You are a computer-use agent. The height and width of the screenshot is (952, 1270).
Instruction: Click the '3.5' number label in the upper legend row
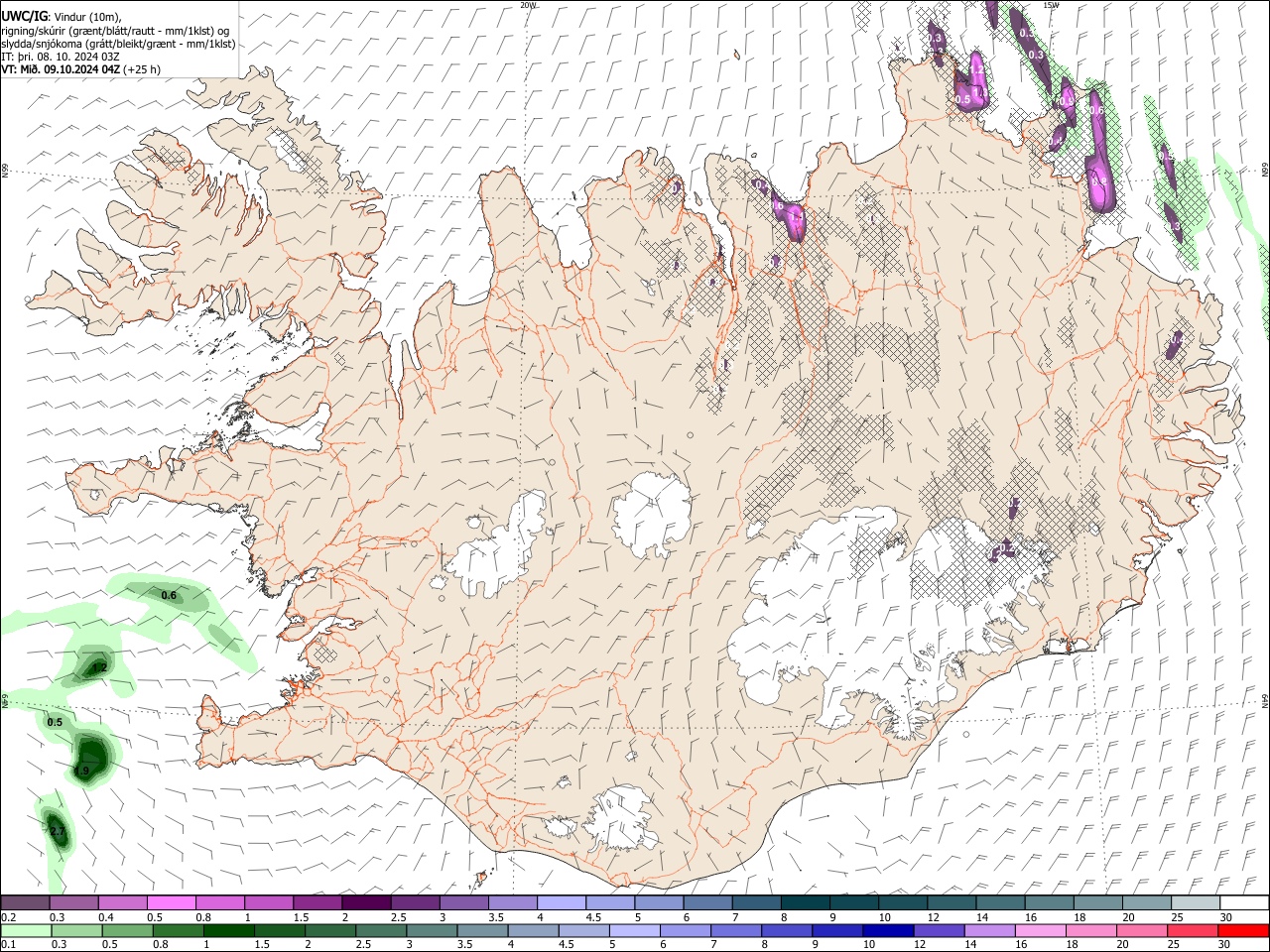496,917
